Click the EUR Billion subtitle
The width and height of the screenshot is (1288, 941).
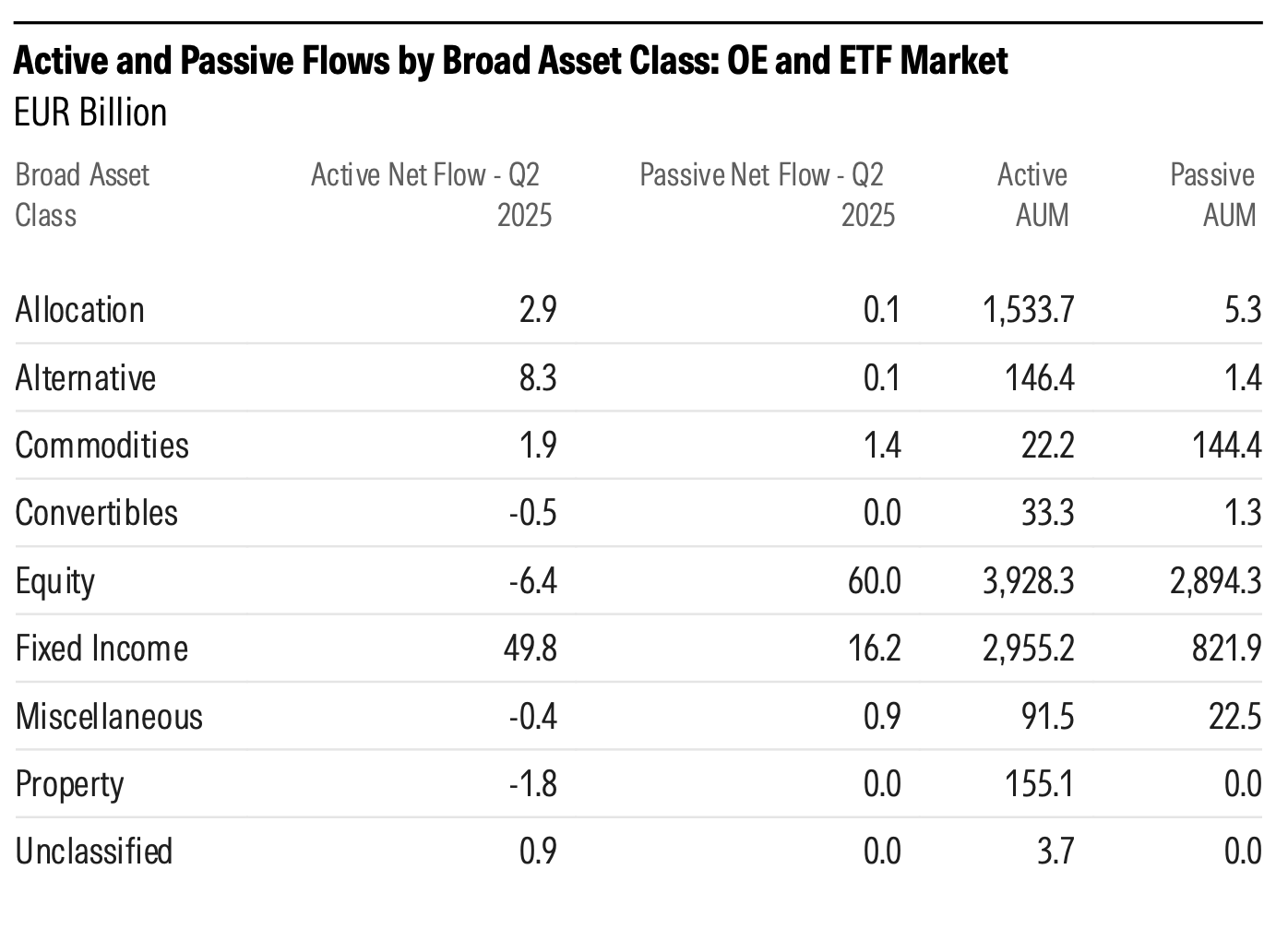click(x=90, y=113)
